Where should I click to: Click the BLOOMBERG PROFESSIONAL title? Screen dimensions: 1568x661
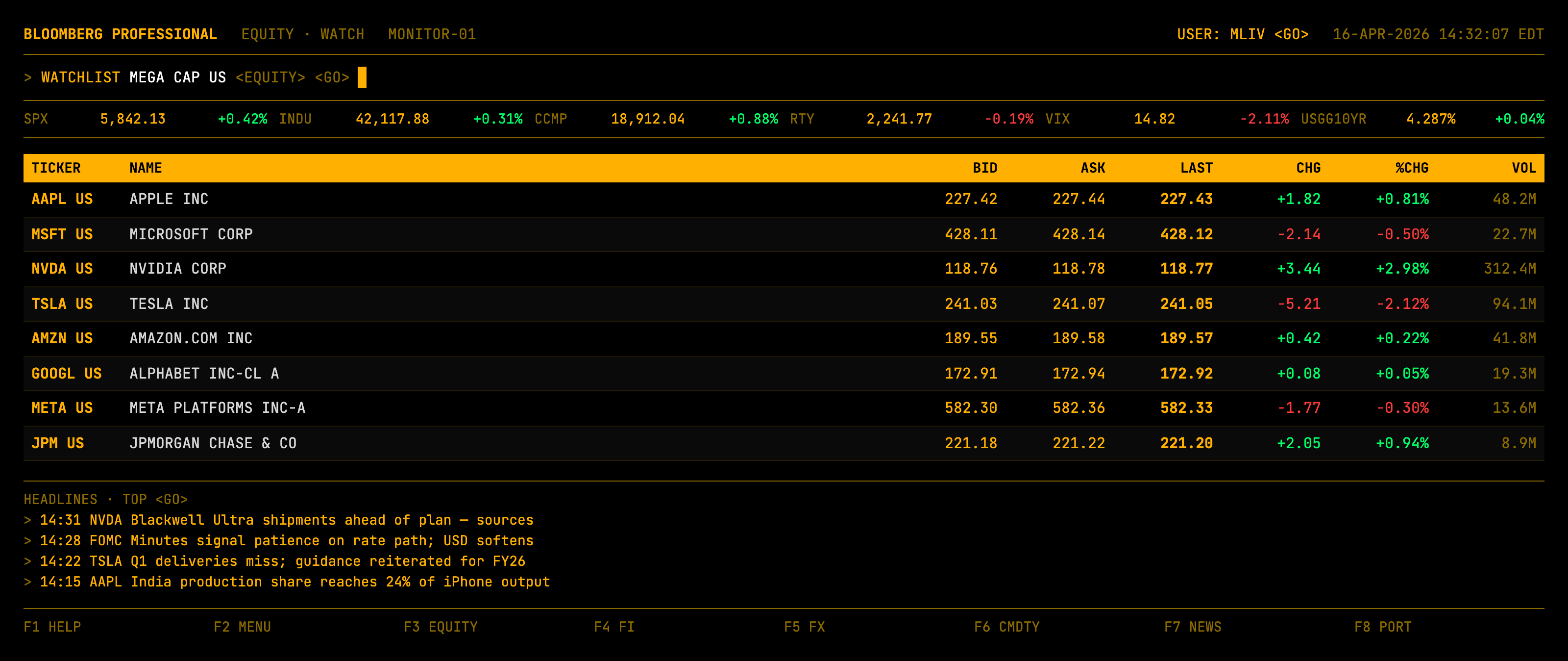121,34
